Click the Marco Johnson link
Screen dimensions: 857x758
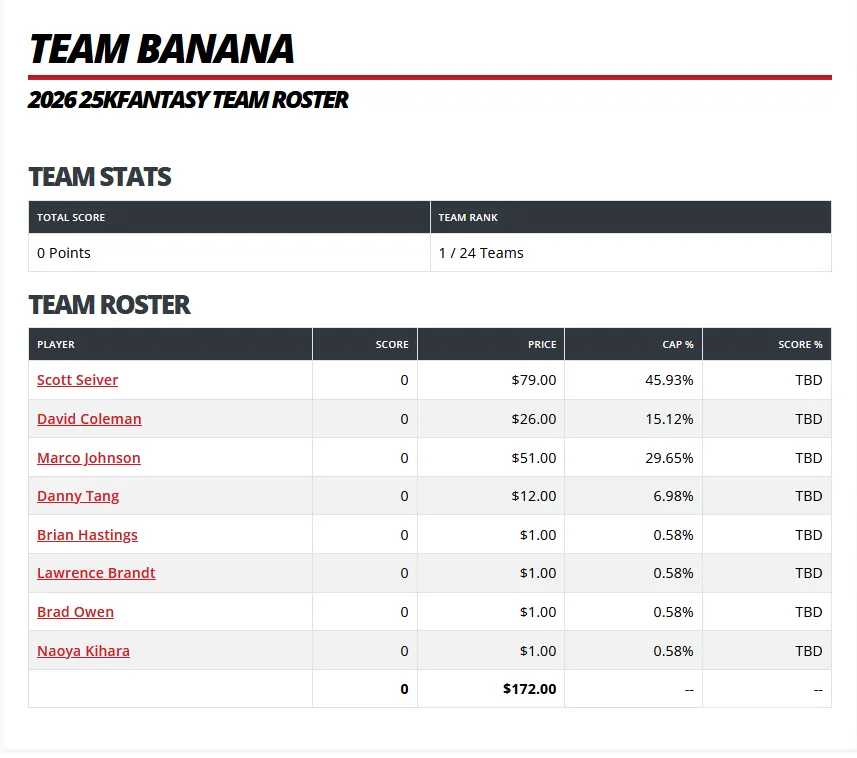pyautogui.click(x=89, y=457)
